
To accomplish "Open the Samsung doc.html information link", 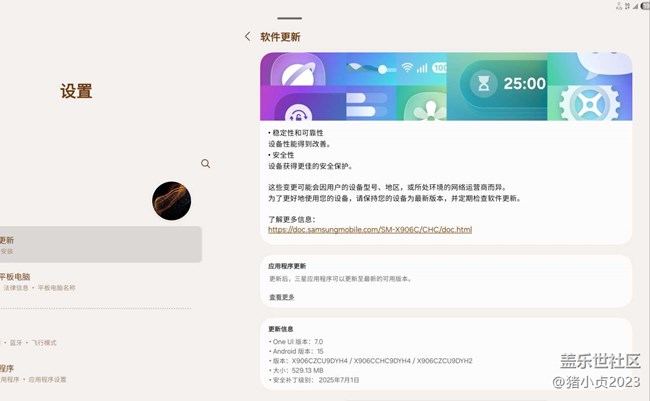I will click(369, 230).
